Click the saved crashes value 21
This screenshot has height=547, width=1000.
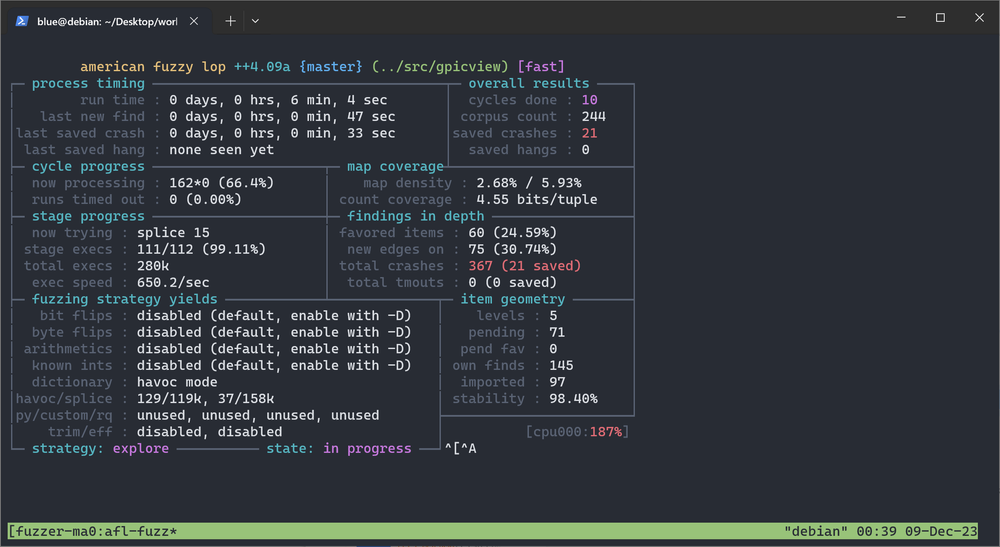[x=589, y=133]
